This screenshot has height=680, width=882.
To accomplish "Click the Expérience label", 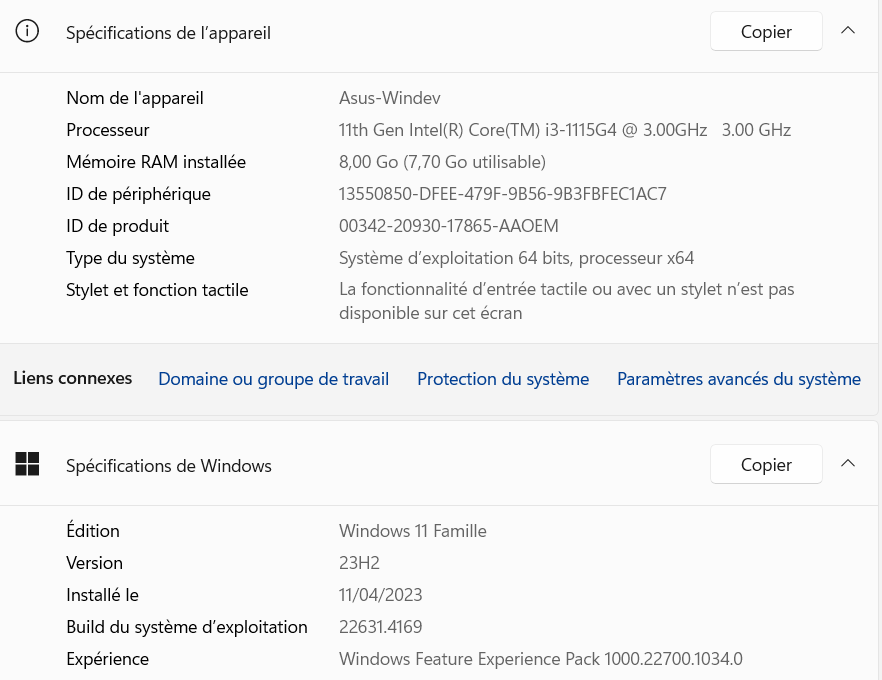I will [x=107, y=659].
